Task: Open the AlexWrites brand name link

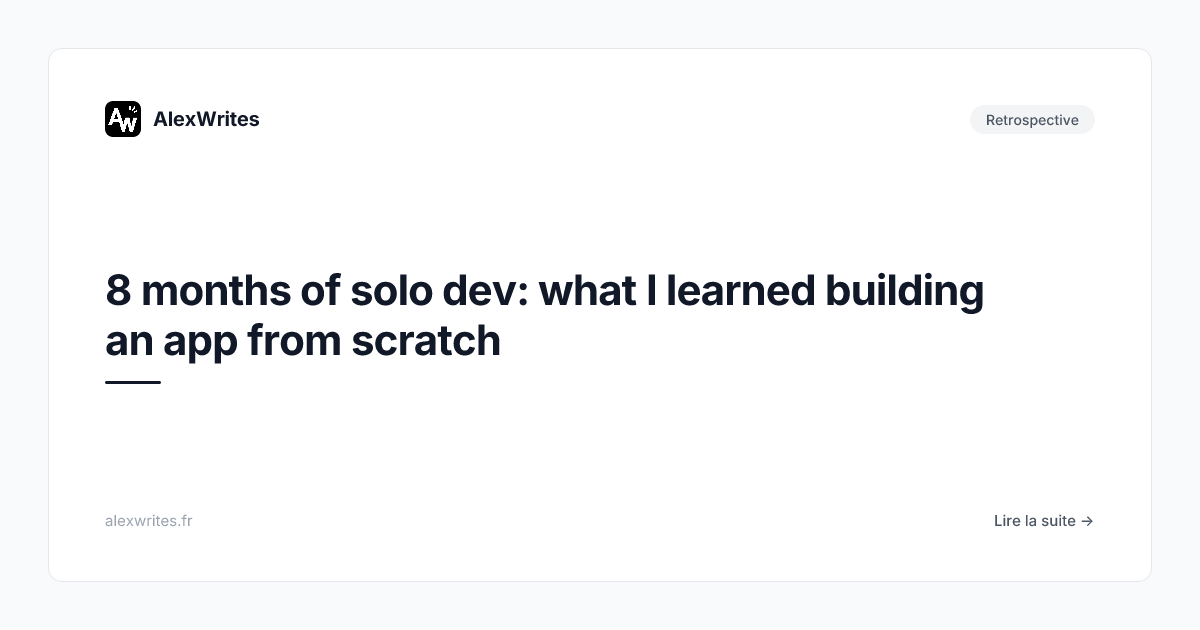Action: pyautogui.click(x=206, y=119)
